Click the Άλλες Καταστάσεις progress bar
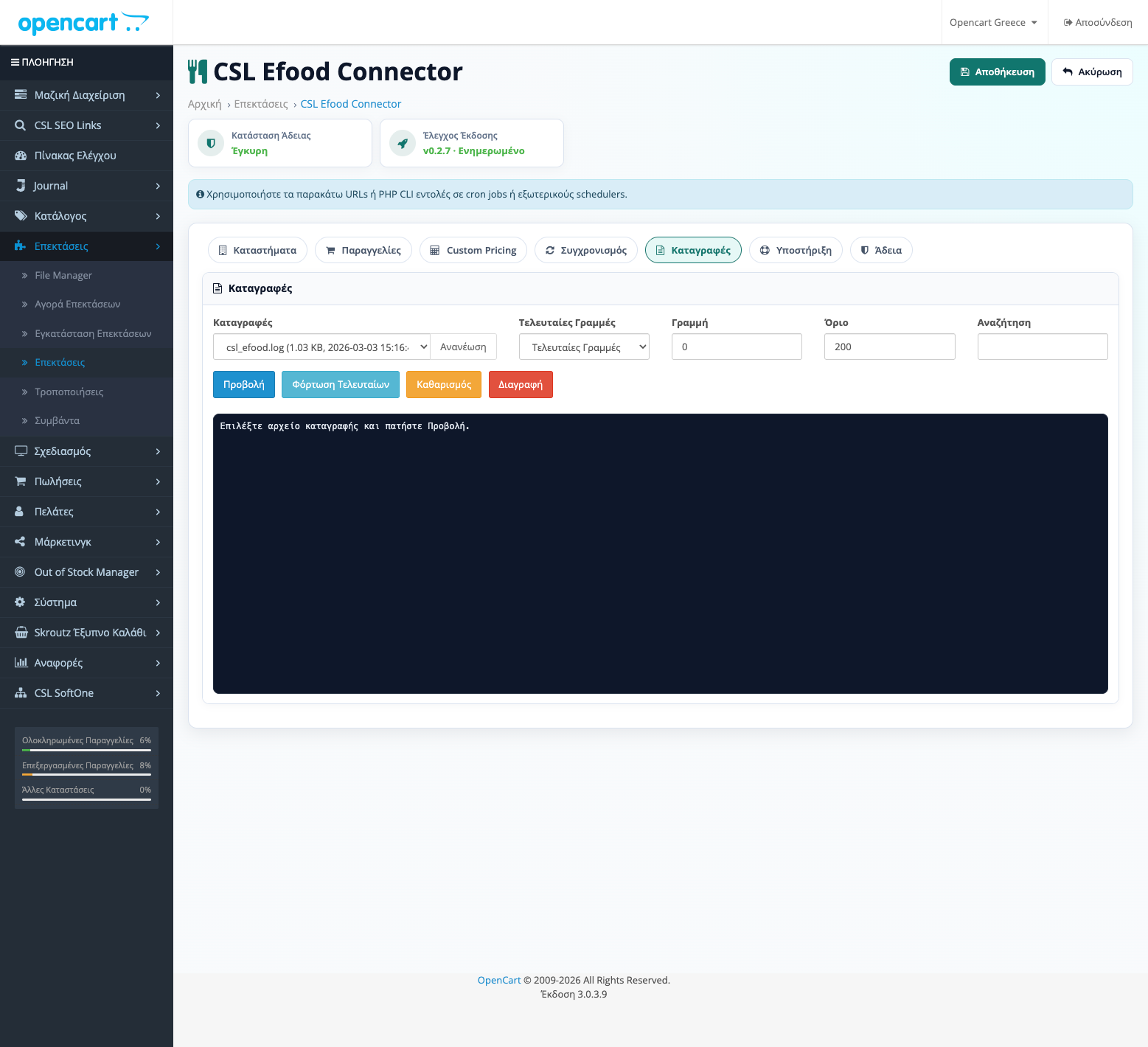The width and height of the screenshot is (1148, 1047). pyautogui.click(x=86, y=799)
